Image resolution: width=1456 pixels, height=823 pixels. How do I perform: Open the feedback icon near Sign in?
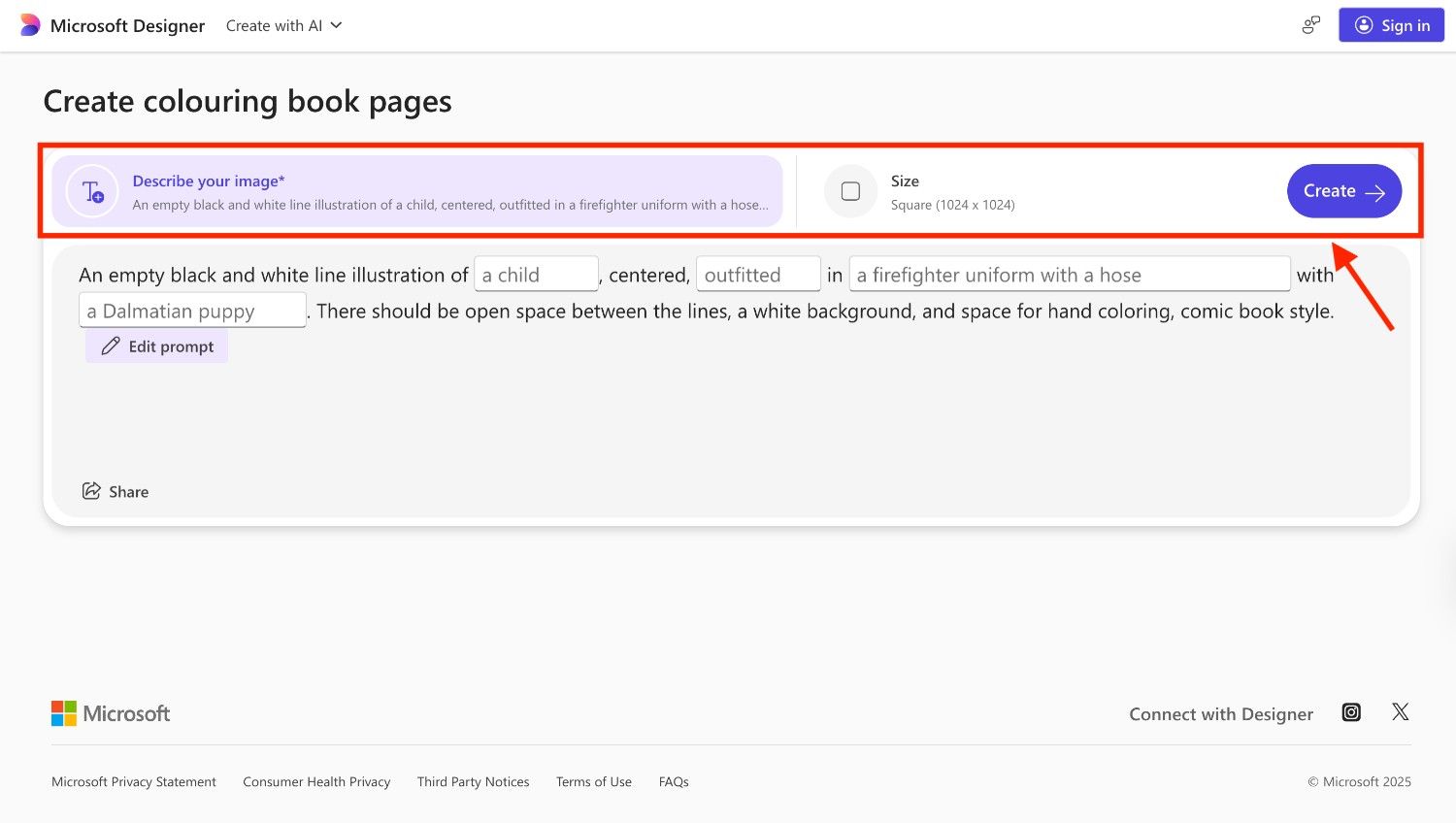click(1311, 25)
